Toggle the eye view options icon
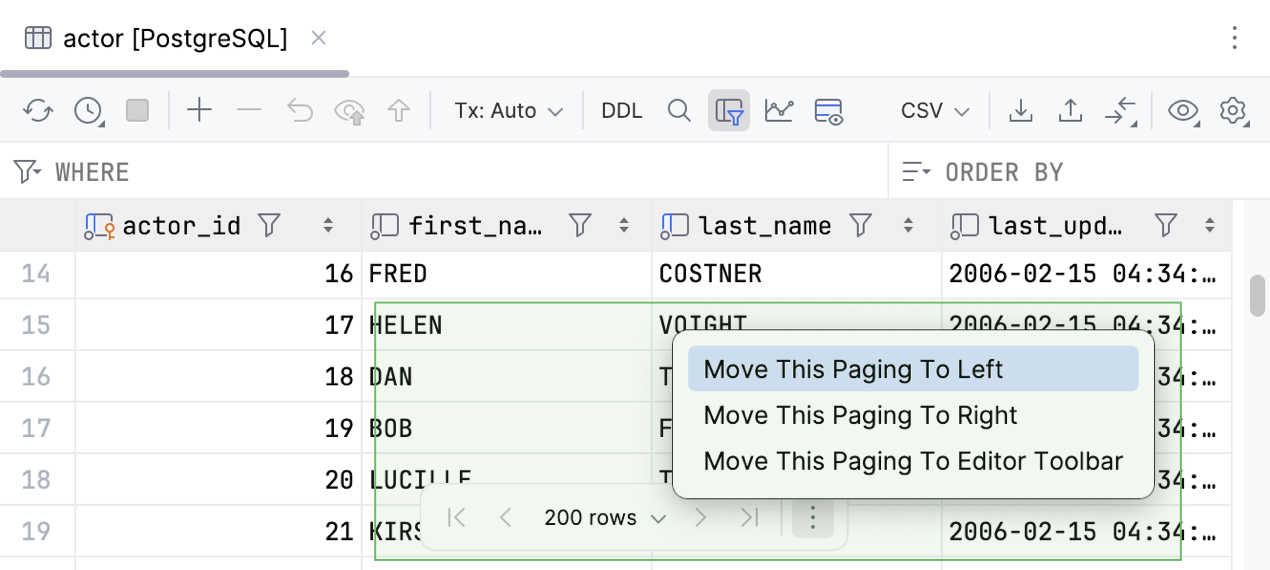This screenshot has height=570, width=1270. pyautogui.click(x=1183, y=110)
